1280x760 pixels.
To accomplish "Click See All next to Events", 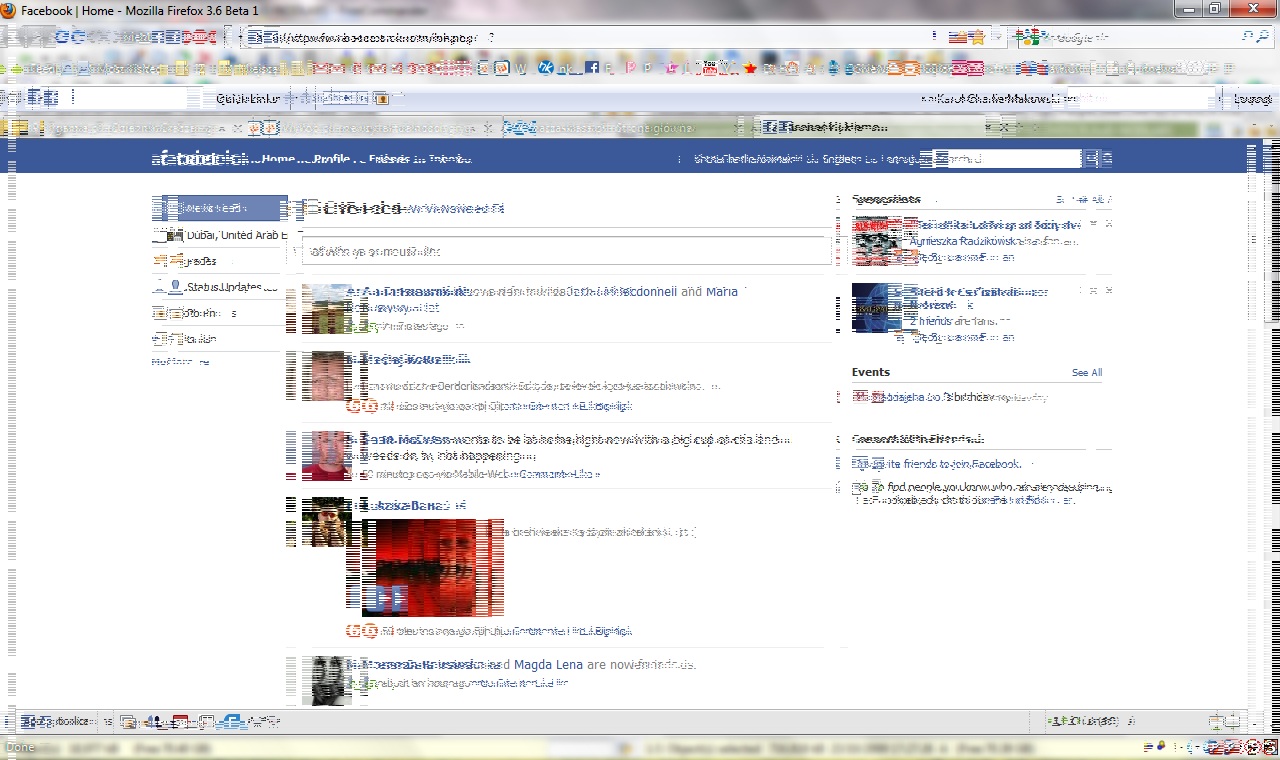I will (x=1087, y=373).
